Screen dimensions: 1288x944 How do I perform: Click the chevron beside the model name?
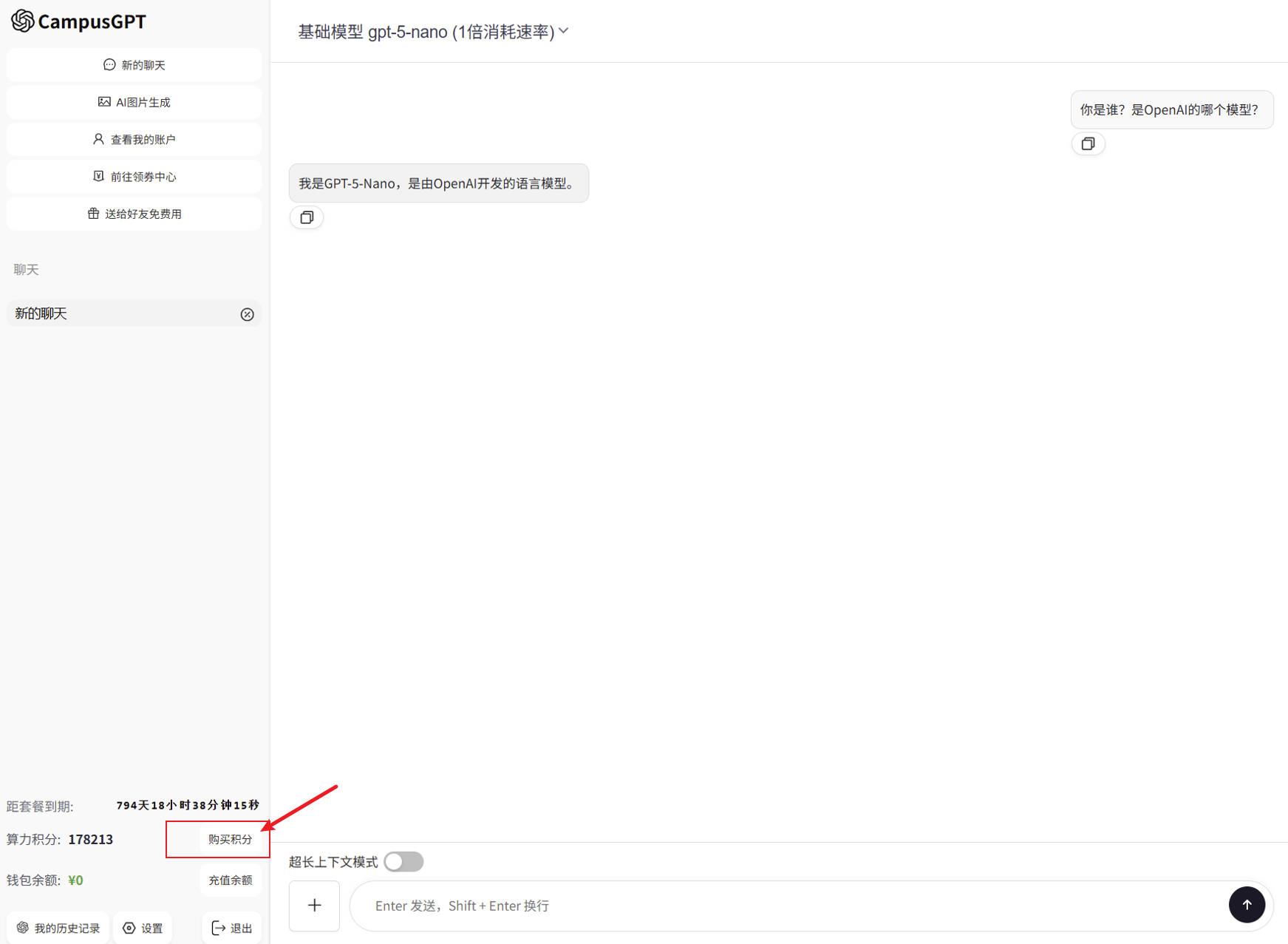pos(564,31)
